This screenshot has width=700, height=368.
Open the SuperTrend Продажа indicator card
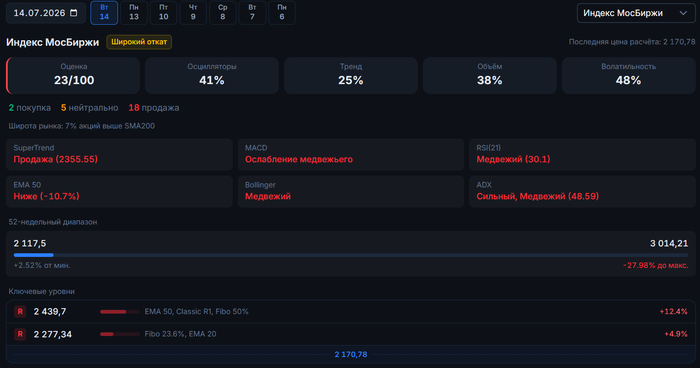119,154
